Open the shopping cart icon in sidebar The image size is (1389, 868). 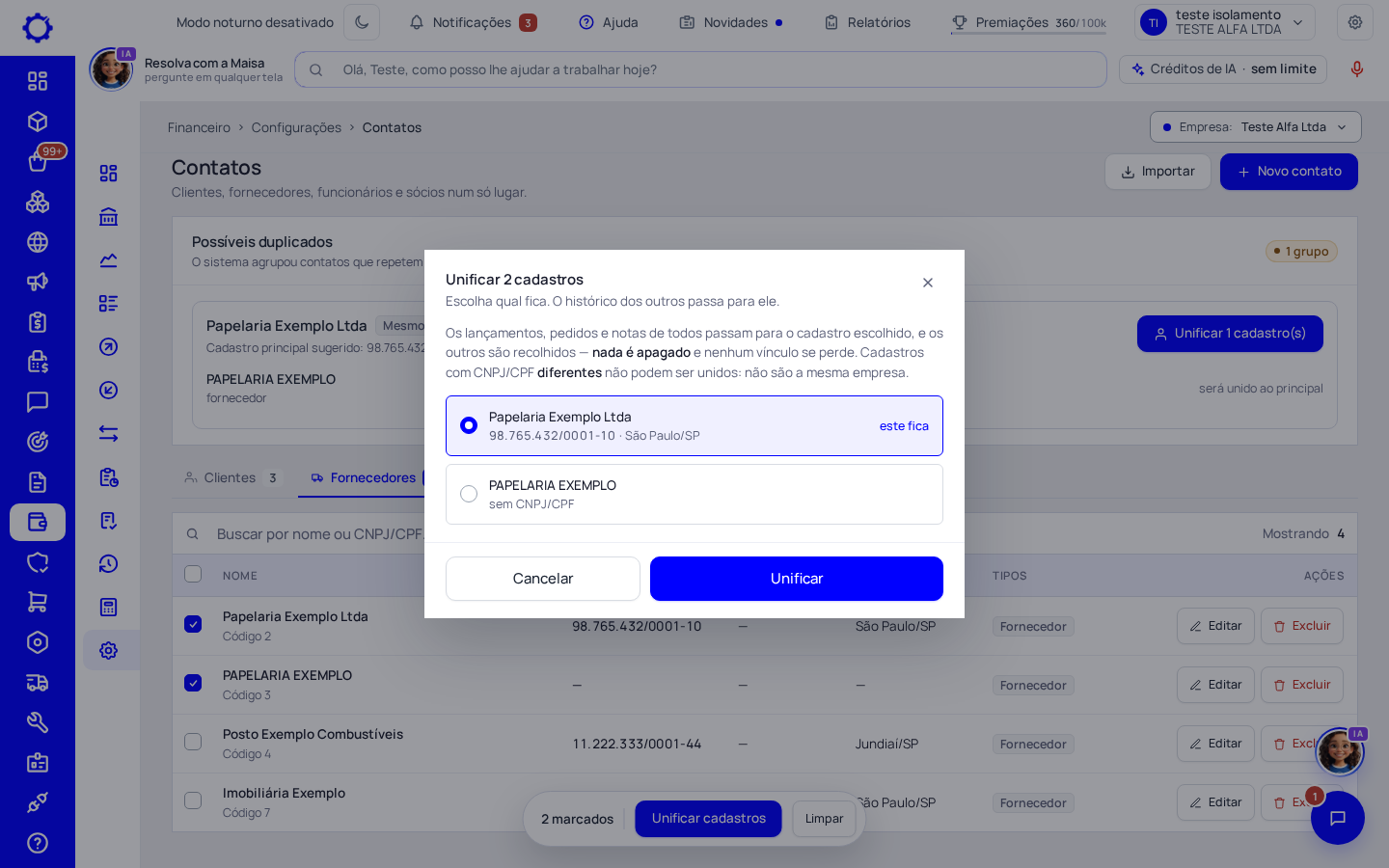(x=38, y=602)
